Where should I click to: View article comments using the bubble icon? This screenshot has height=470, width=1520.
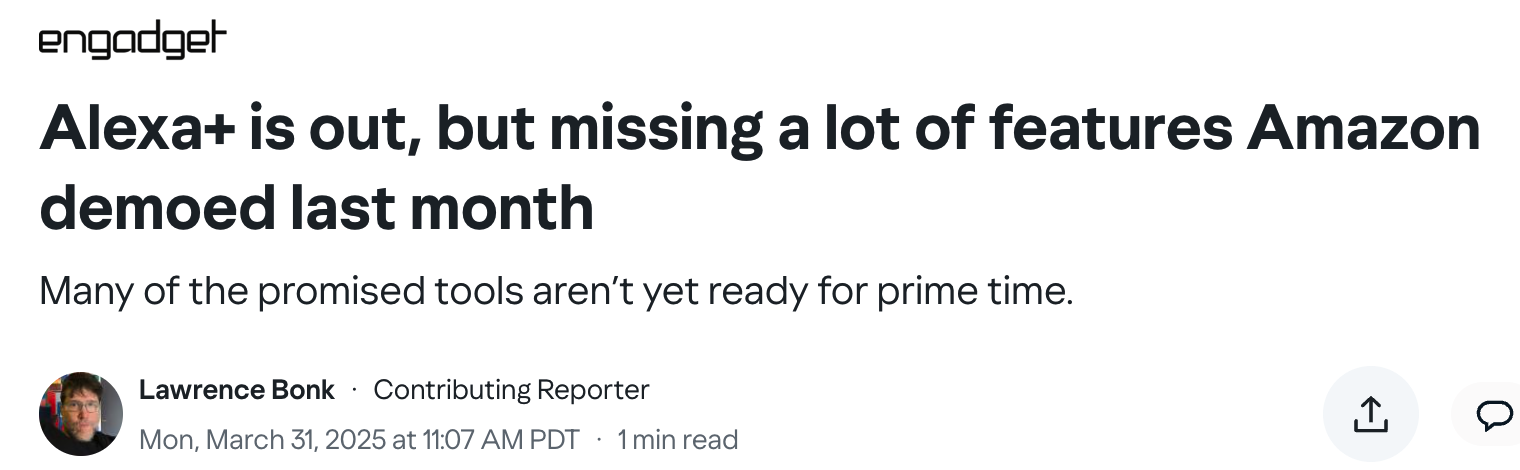coord(1494,414)
